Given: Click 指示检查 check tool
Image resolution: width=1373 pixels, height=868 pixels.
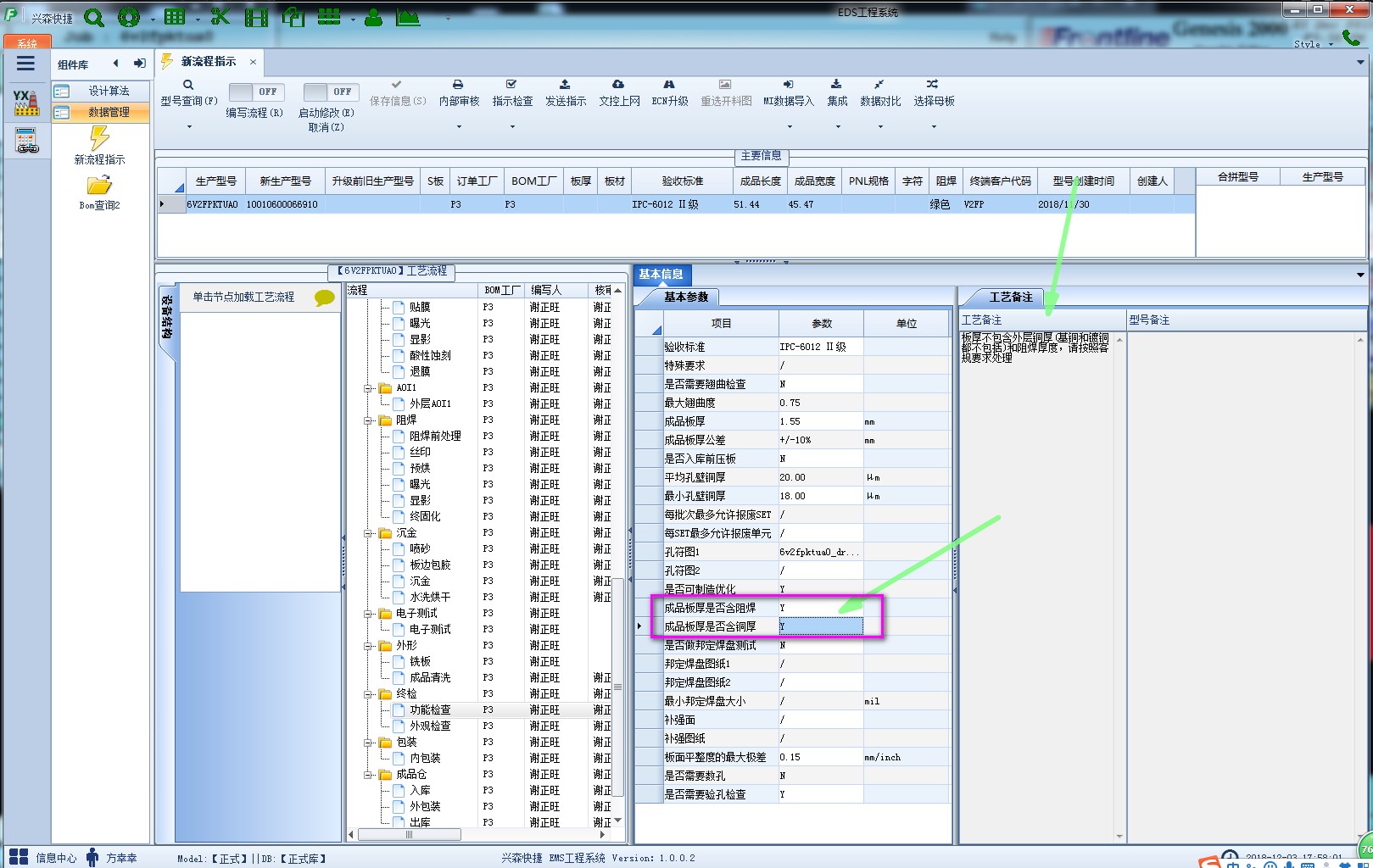Looking at the screenshot, I should pyautogui.click(x=512, y=92).
